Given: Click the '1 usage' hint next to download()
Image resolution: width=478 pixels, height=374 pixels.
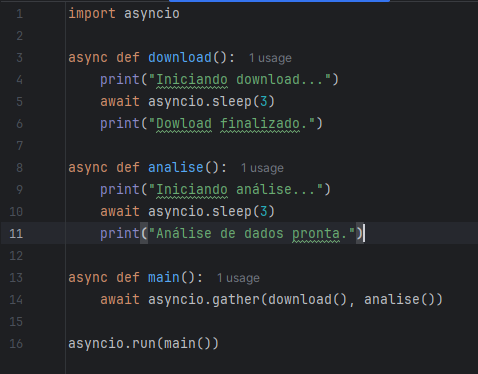Looking at the screenshot, I should click(270, 58).
